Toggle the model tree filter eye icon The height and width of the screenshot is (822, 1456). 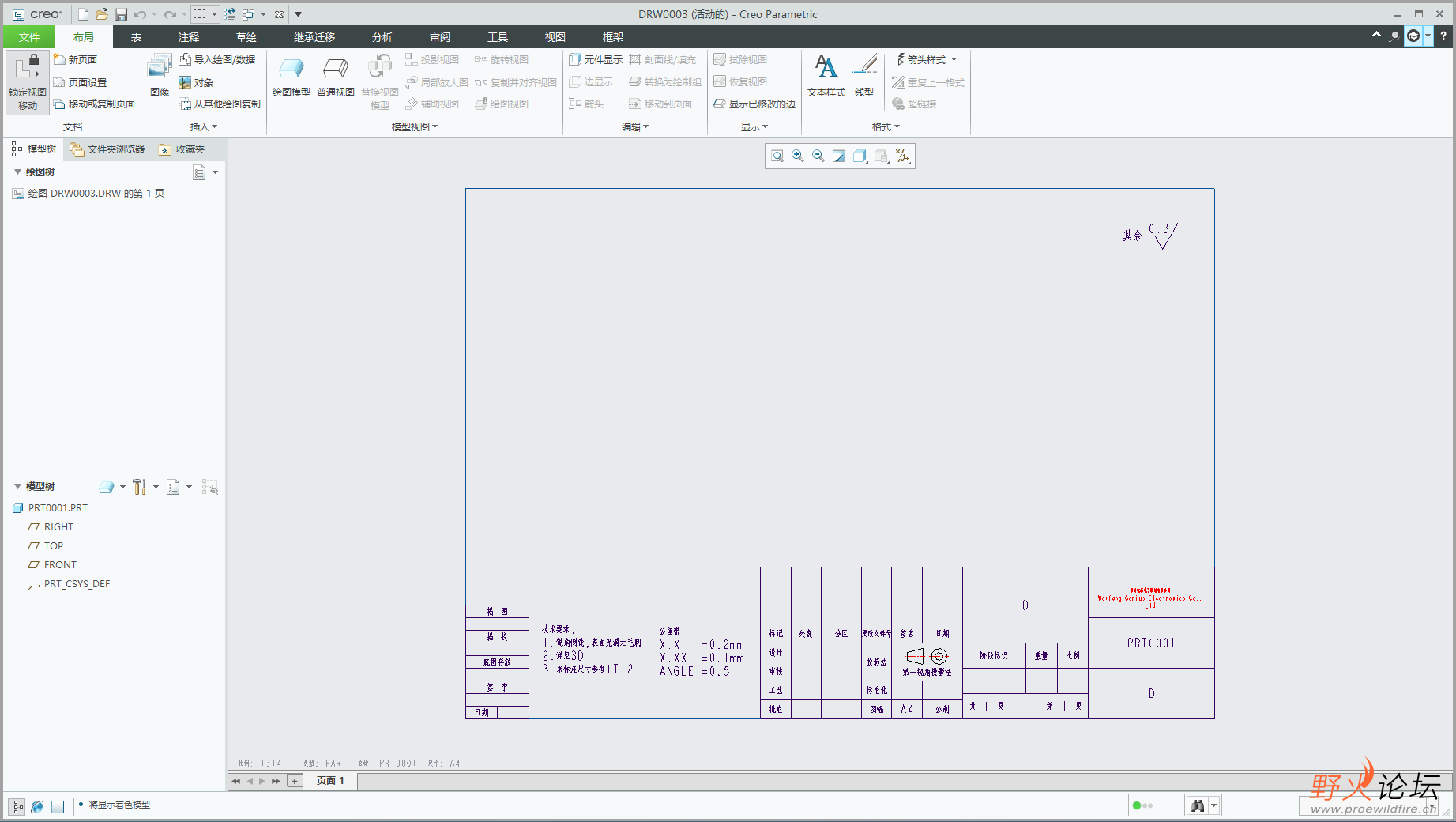tap(209, 487)
